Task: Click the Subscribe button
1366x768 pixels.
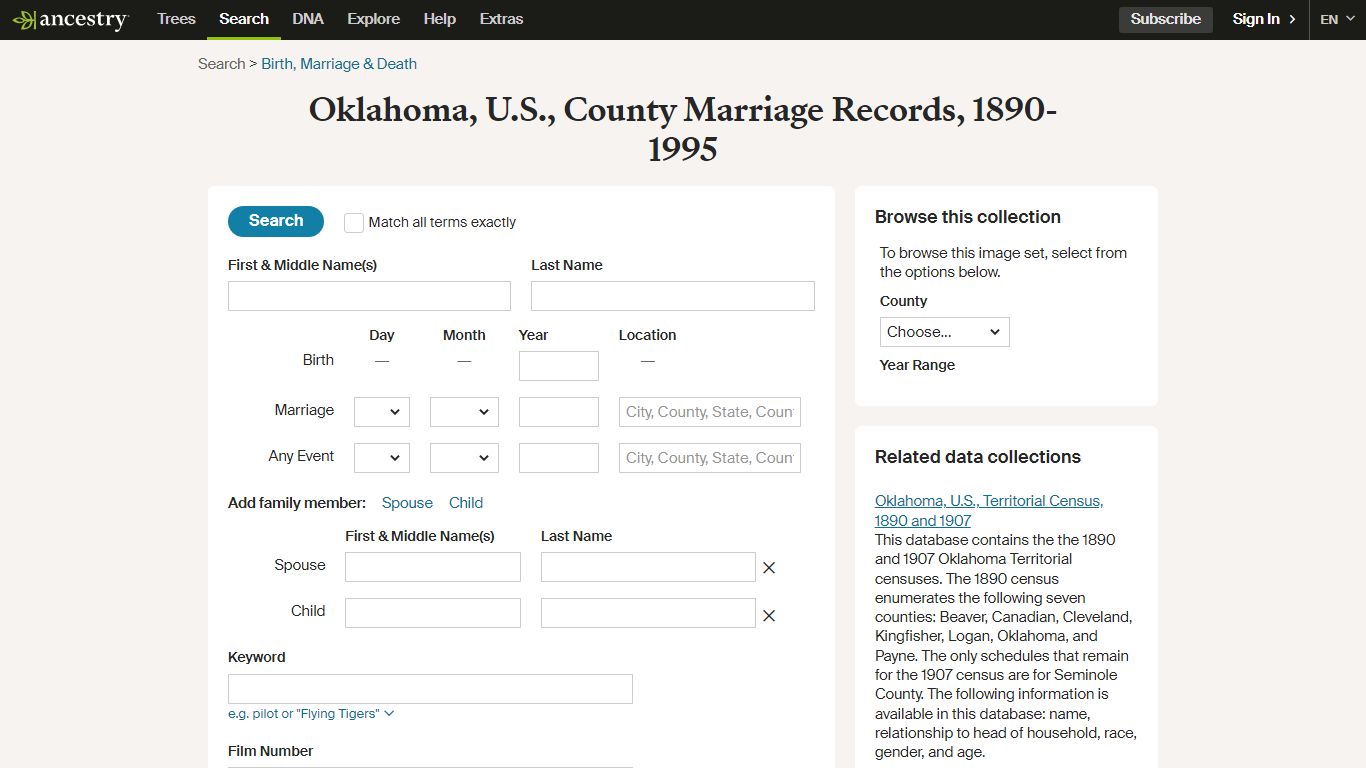Action: pyautogui.click(x=1166, y=19)
